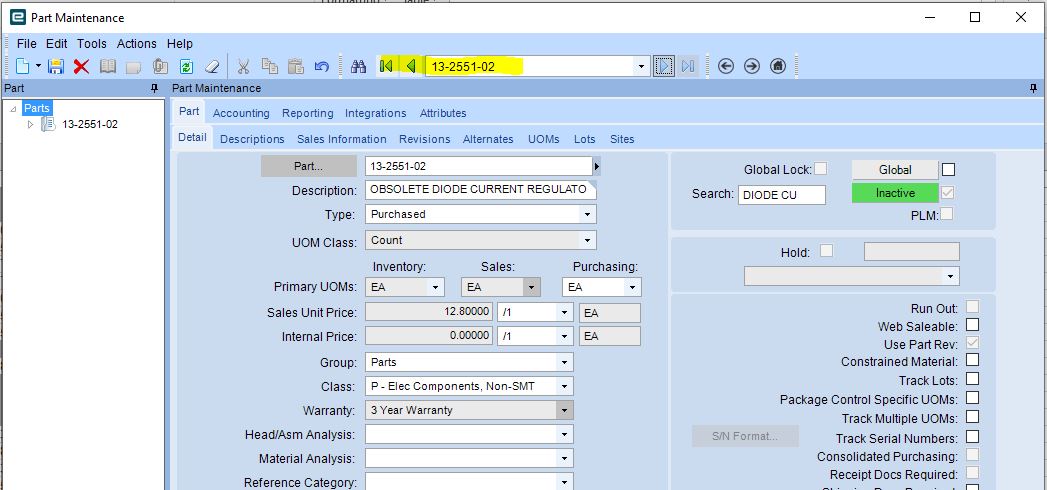Screen dimensions: 1047x490
Task: Check the Track Serial Numbers checkbox
Action: [972, 437]
